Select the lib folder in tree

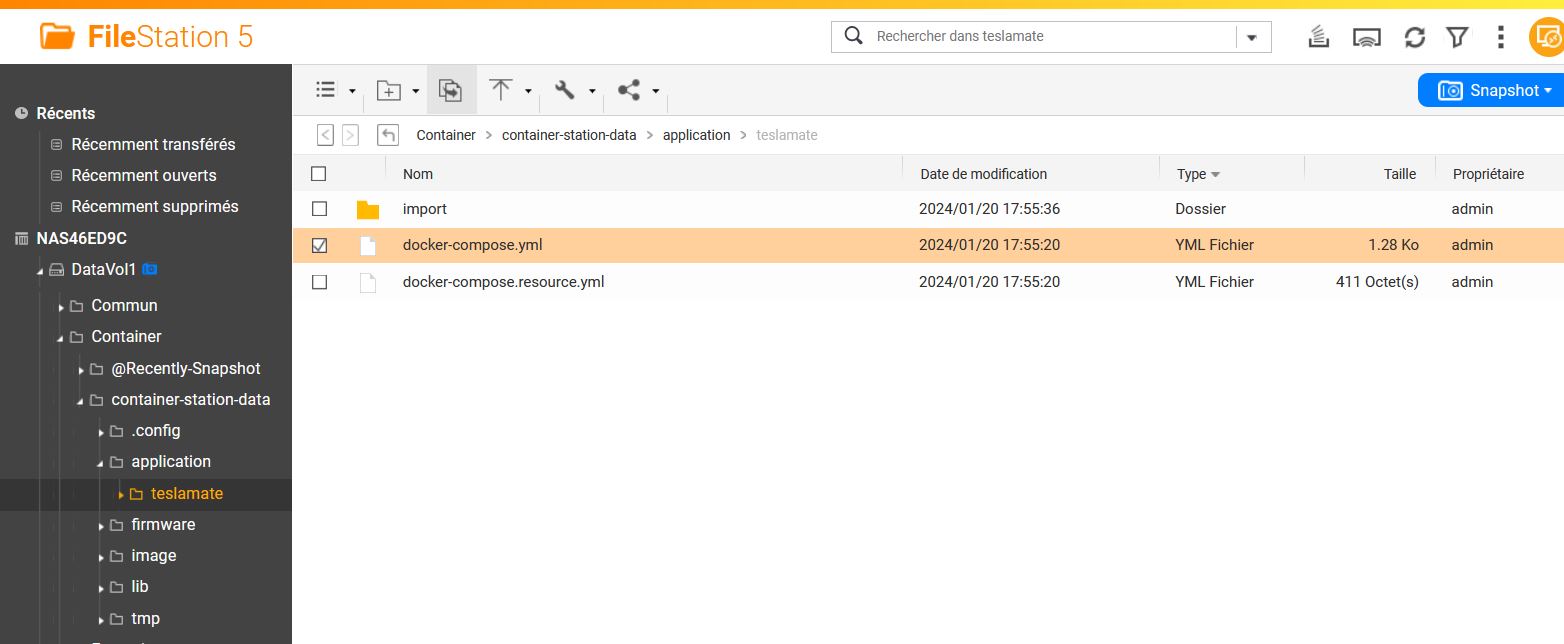pos(139,586)
